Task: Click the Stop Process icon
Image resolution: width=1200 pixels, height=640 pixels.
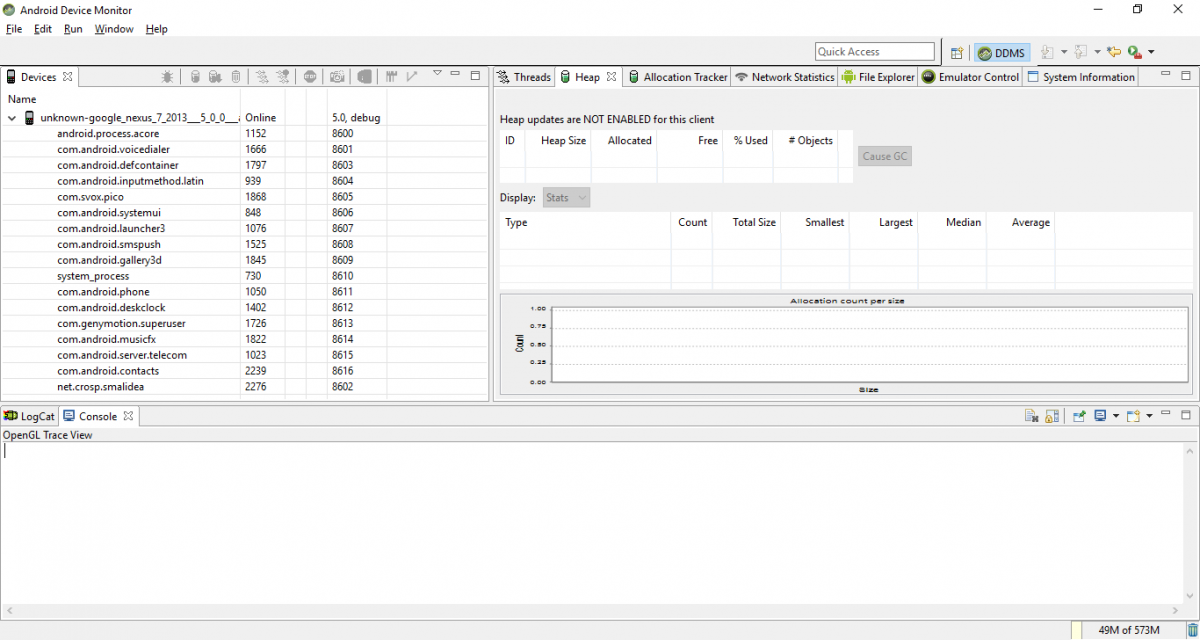Action: [311, 77]
